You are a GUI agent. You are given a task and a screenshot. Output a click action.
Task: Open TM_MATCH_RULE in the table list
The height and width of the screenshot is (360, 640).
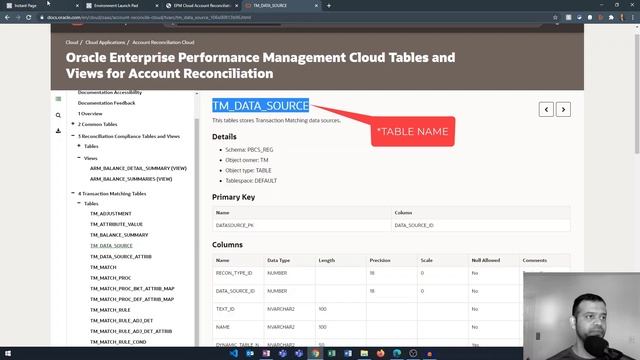coord(110,310)
